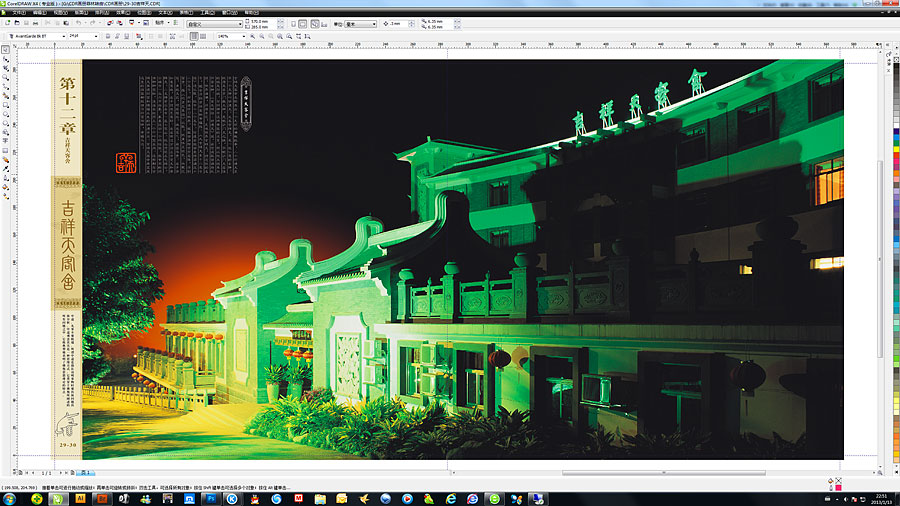Select the Text tool in the toolbox

(6, 141)
